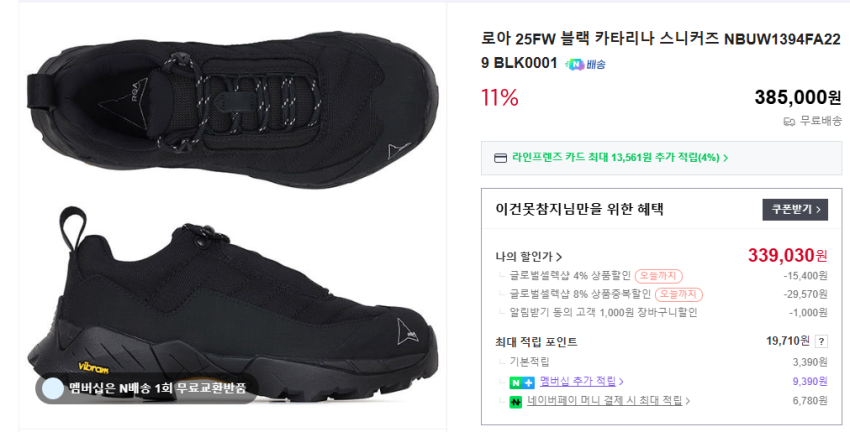850x432 pixels.
Task: Click the second 오늘까지 badge
Action: 678,294
